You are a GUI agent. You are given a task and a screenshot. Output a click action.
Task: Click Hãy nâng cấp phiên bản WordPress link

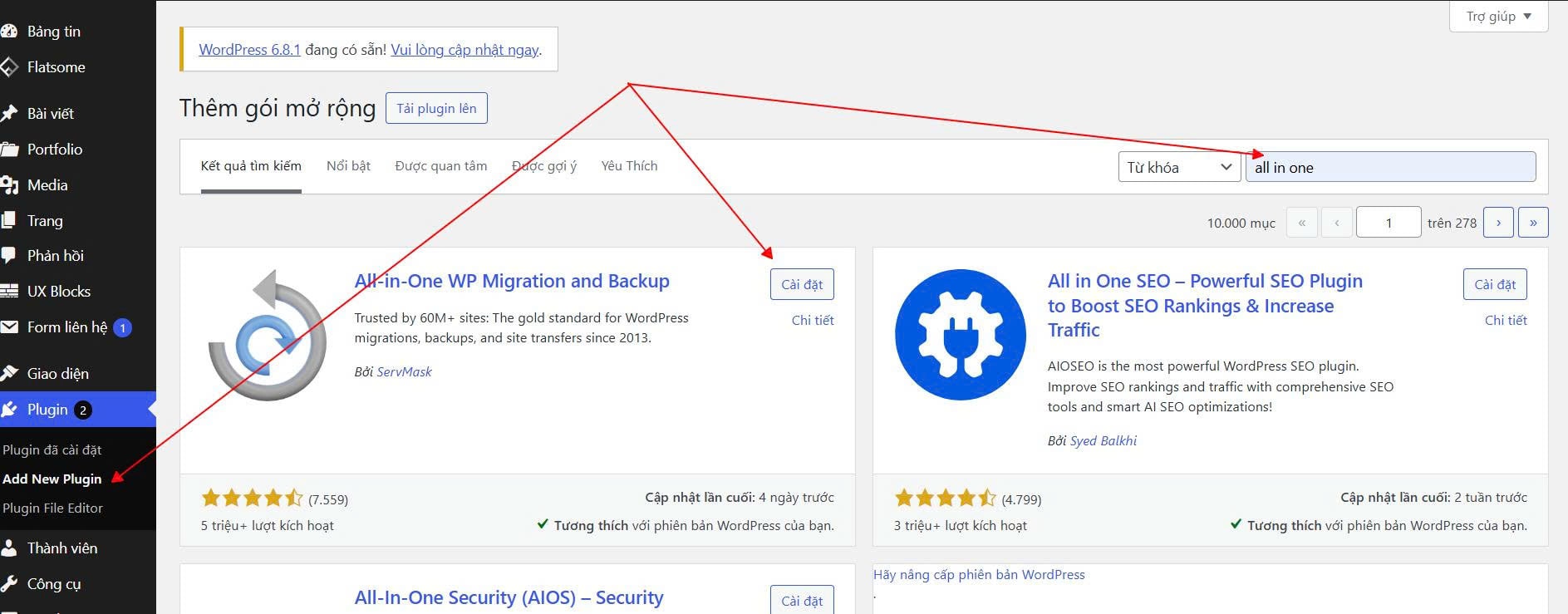[x=979, y=574]
